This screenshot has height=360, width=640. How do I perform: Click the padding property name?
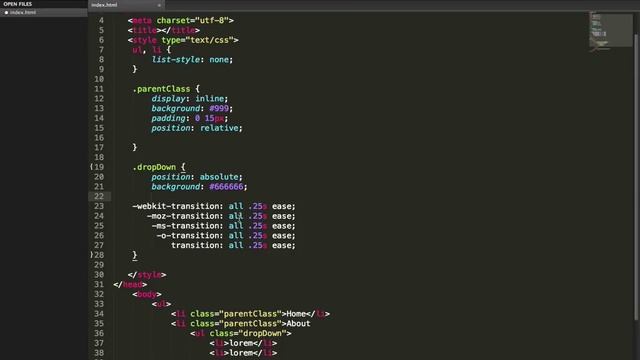click(169, 118)
